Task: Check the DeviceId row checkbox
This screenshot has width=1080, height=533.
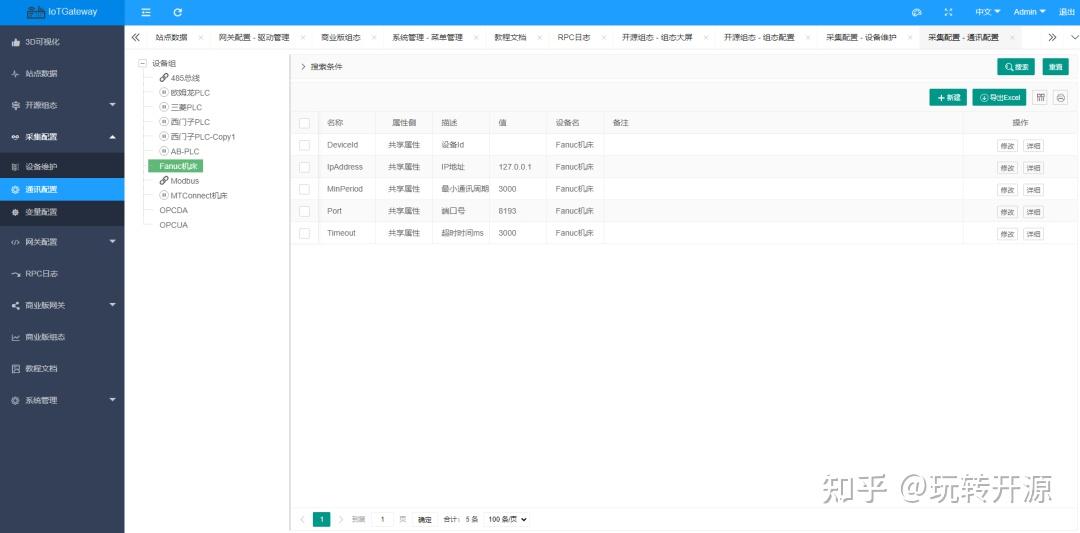Action: point(304,145)
